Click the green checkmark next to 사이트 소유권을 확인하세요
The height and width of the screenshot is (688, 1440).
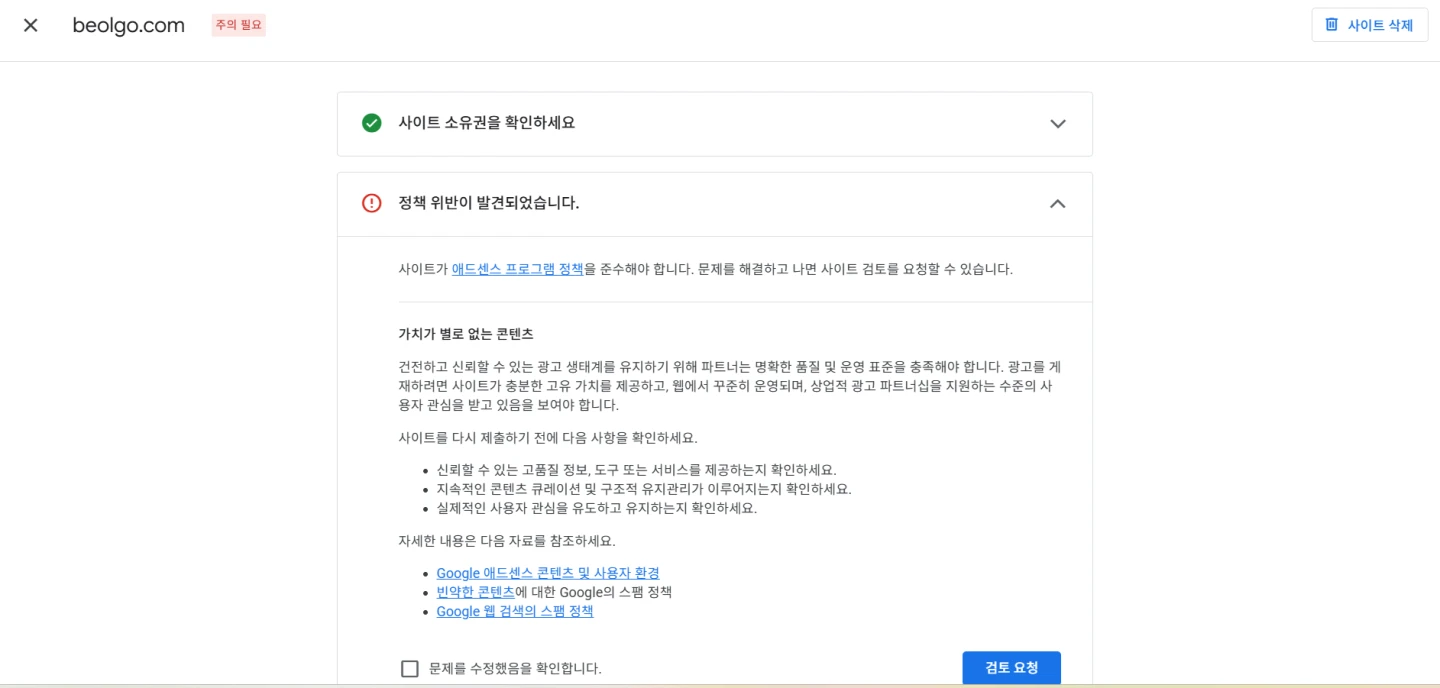click(x=372, y=123)
